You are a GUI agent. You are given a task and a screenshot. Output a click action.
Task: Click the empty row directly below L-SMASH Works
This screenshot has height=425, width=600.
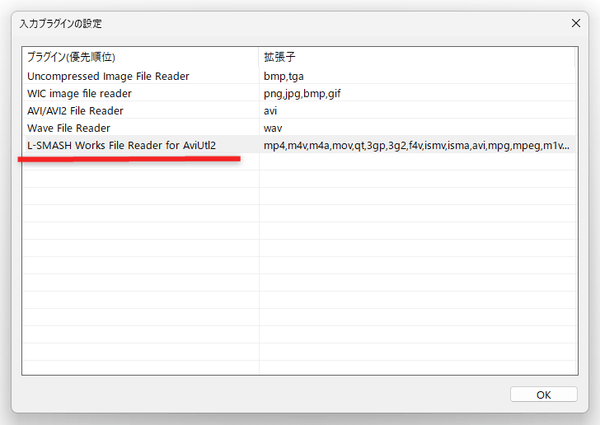[x=140, y=164]
